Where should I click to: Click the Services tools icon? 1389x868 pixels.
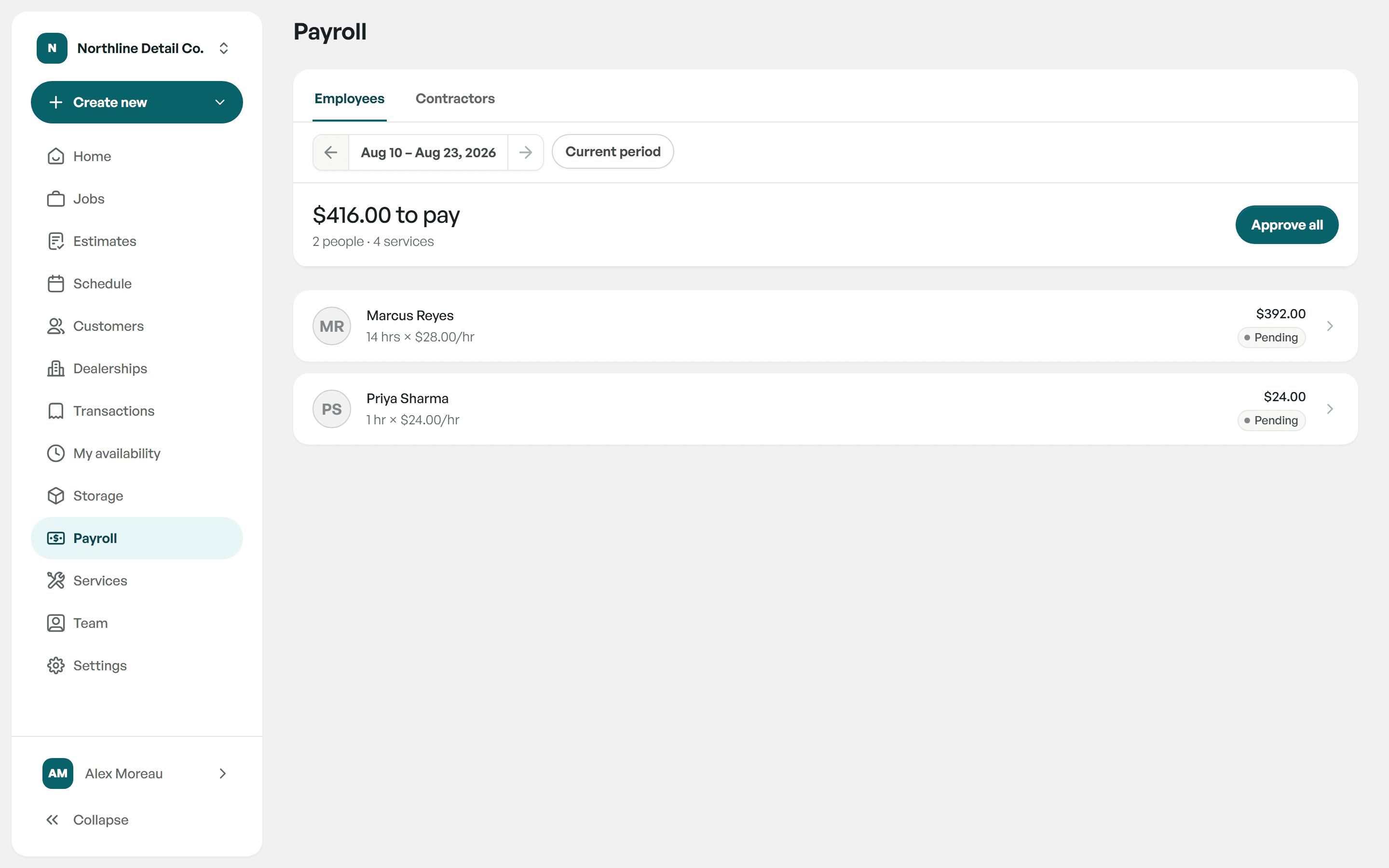point(55,581)
